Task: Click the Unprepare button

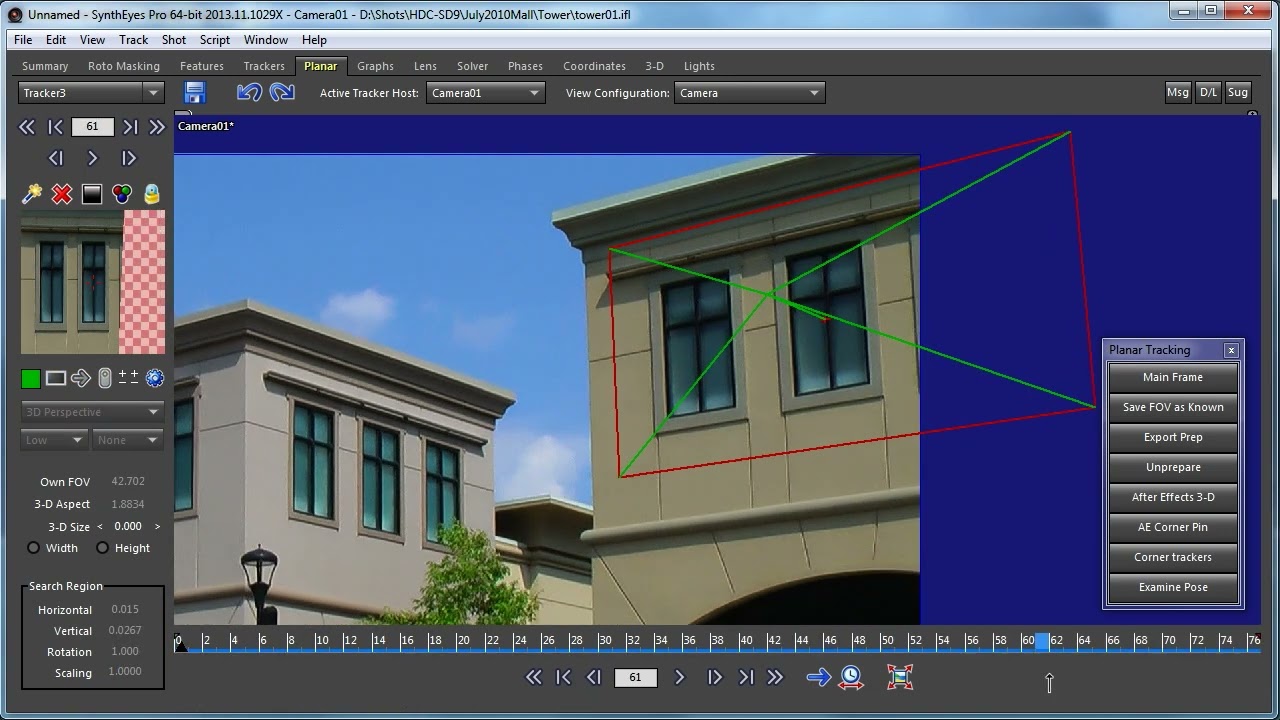Action: tap(1173, 467)
